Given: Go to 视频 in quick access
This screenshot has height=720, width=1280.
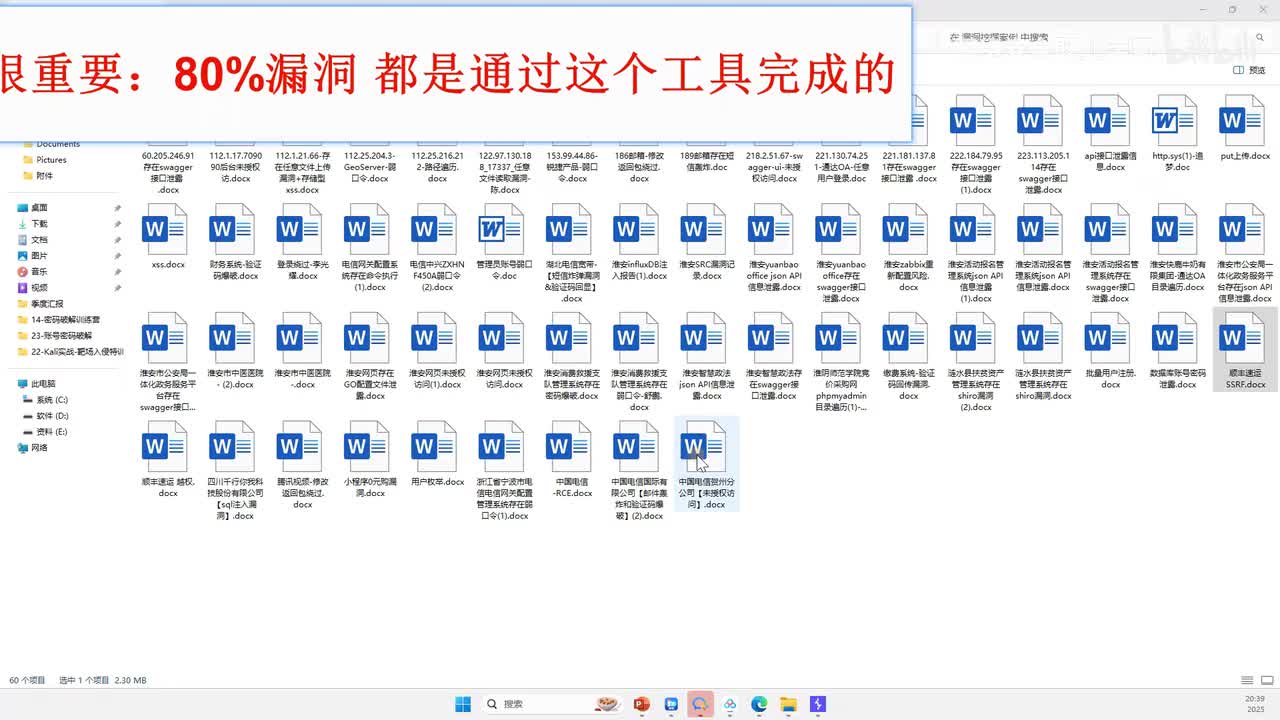Looking at the screenshot, I should pyautogui.click(x=40, y=288).
